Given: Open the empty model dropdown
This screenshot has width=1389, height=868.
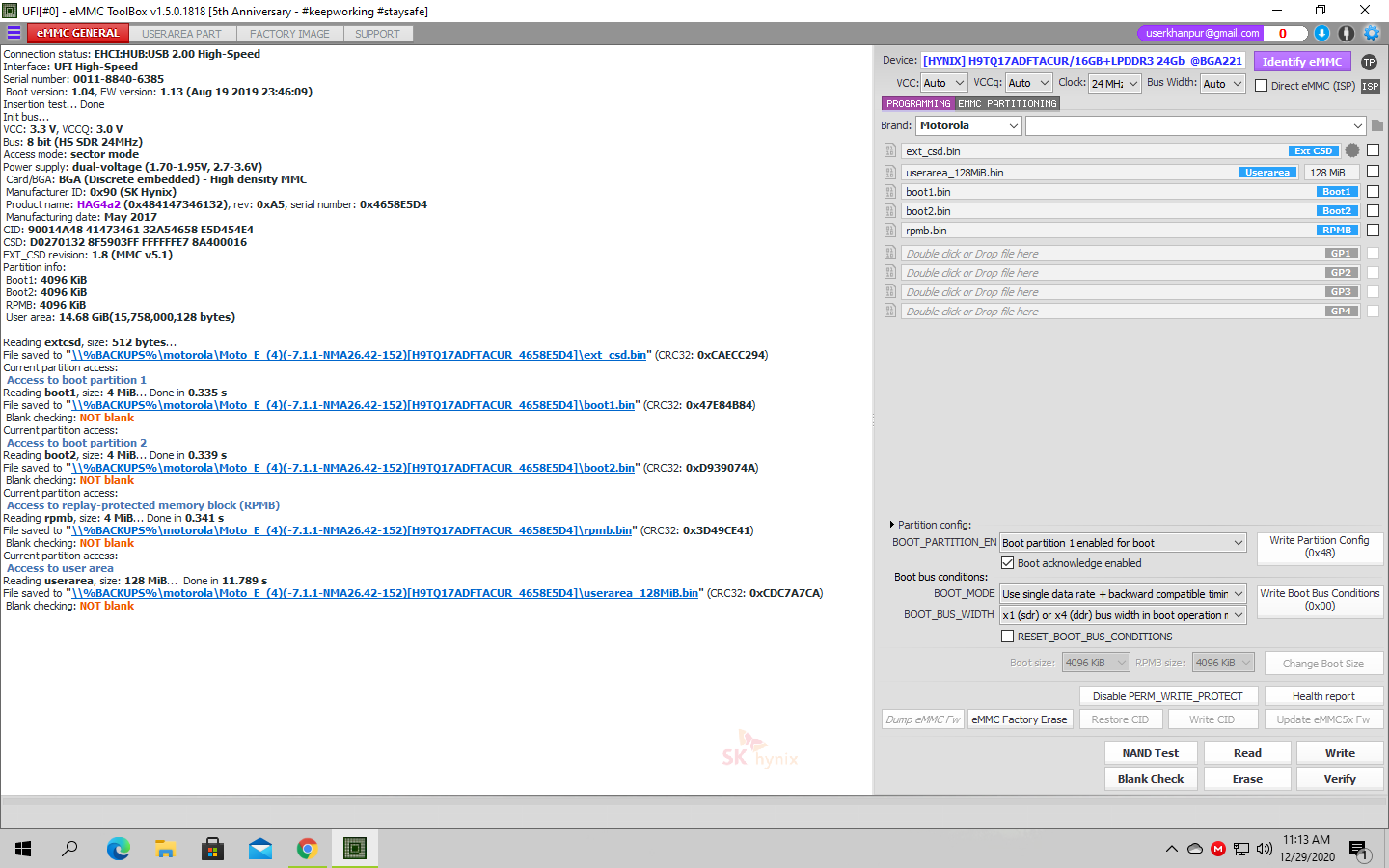Looking at the screenshot, I should click(1196, 125).
